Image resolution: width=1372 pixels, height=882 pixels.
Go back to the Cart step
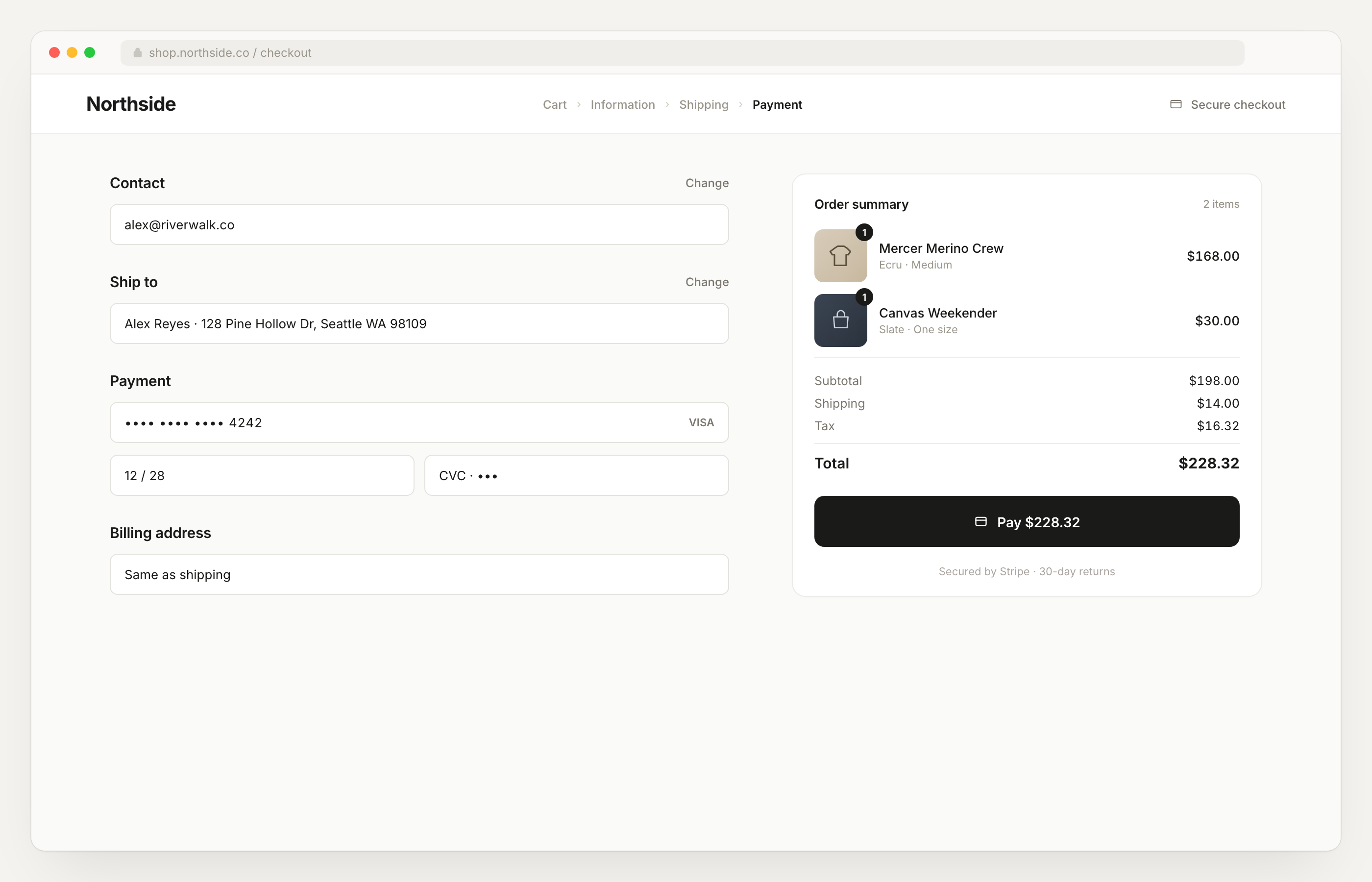pyautogui.click(x=554, y=105)
